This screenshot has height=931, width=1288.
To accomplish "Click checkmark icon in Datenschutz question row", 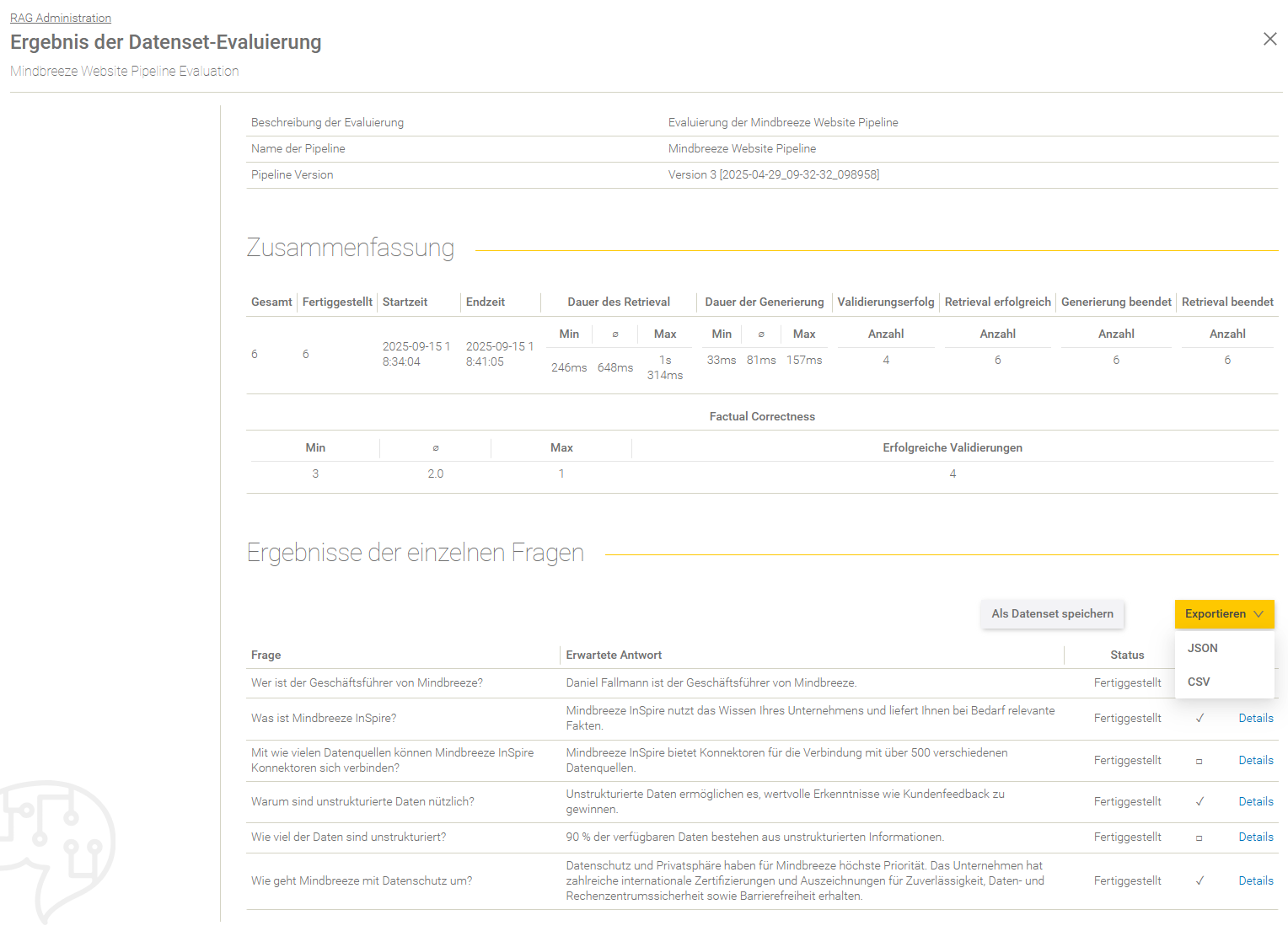I will 1199,881.
